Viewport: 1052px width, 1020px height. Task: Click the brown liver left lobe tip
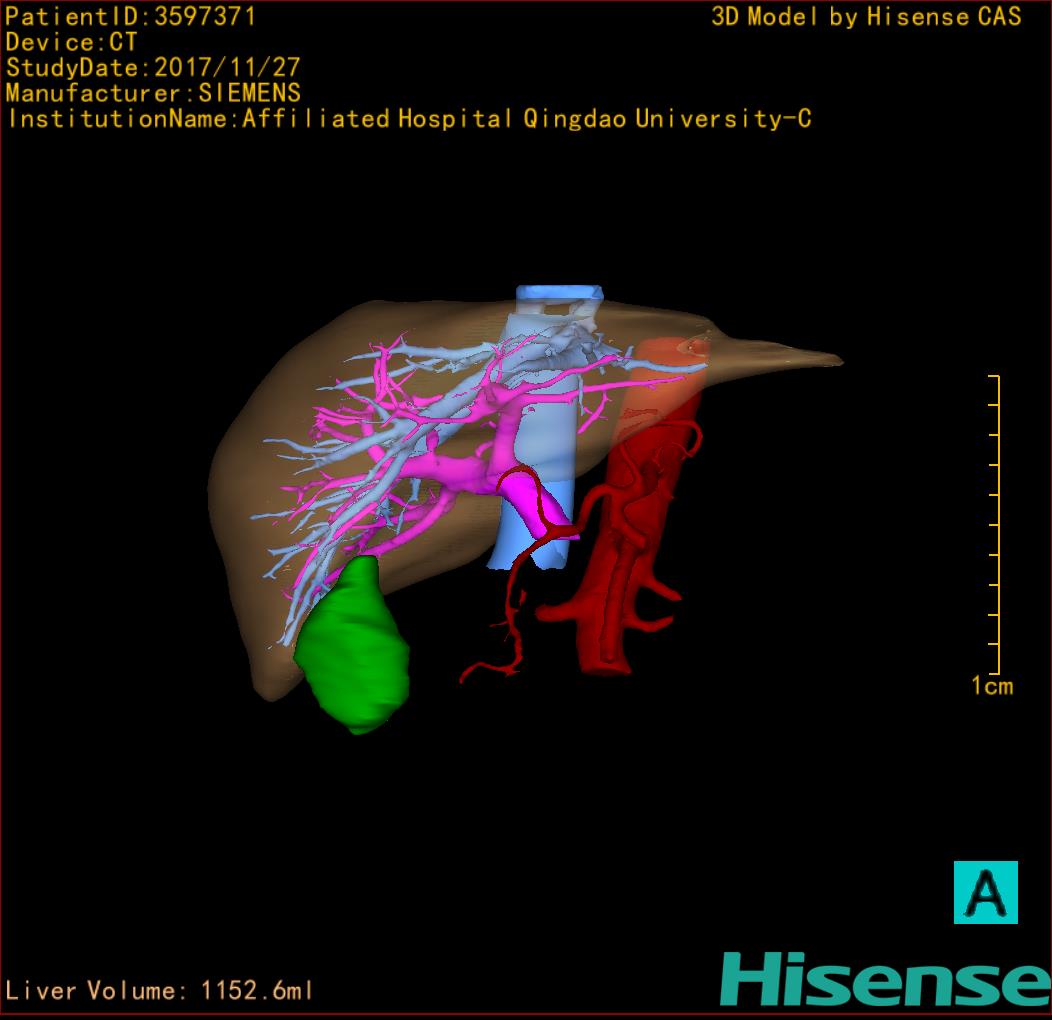coord(792,356)
